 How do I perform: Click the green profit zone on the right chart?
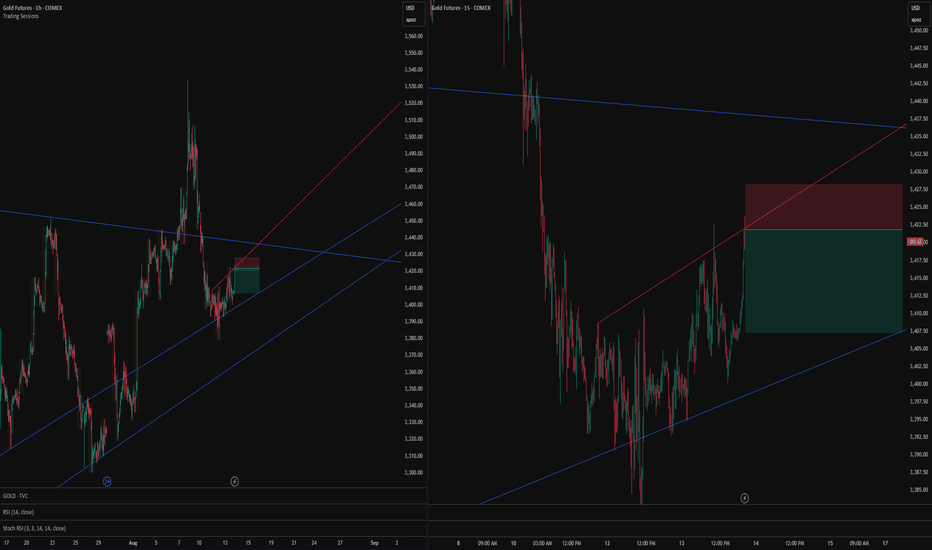point(824,281)
